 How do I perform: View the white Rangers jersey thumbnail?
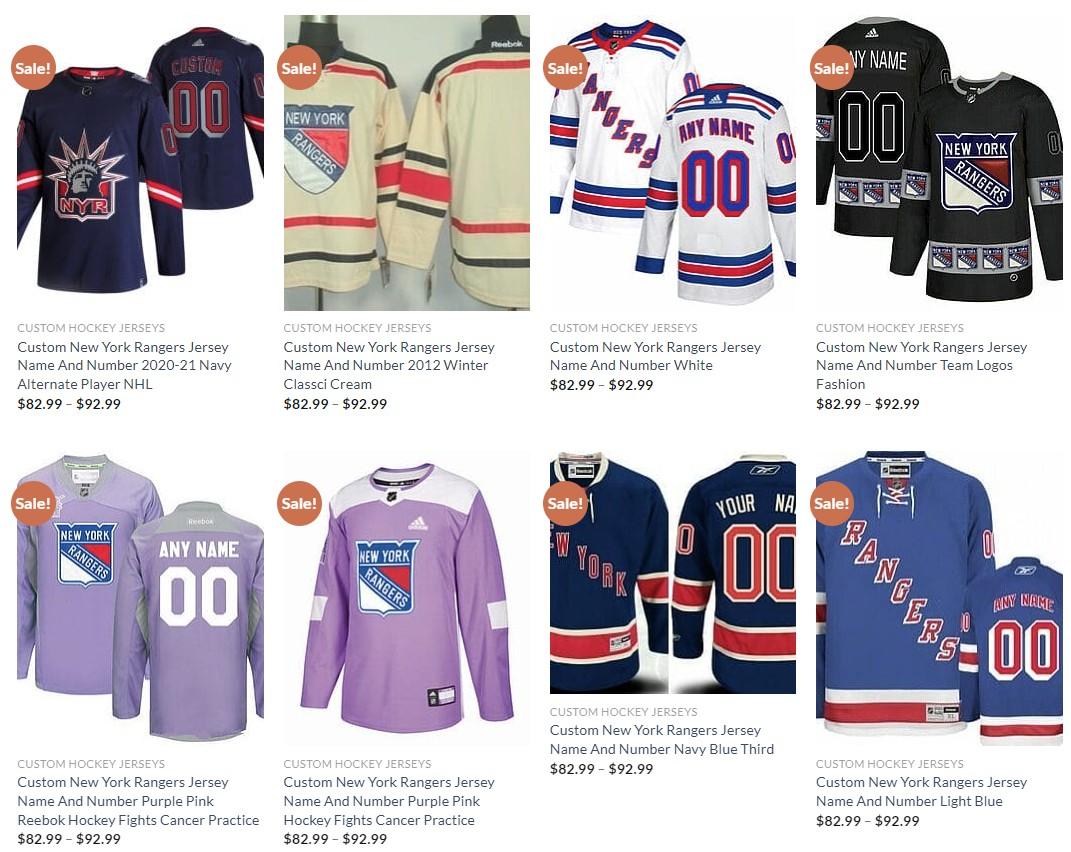(673, 163)
